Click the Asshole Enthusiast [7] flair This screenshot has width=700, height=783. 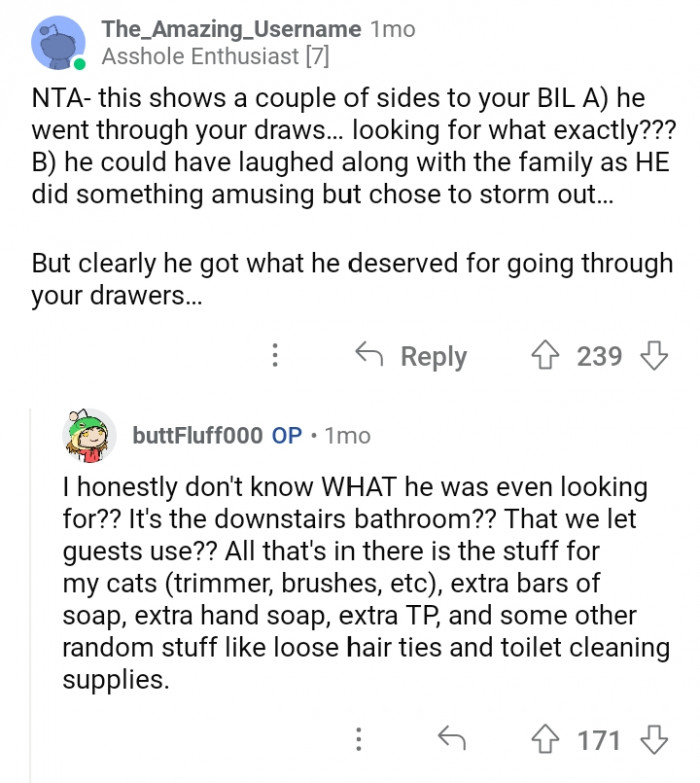tap(214, 57)
